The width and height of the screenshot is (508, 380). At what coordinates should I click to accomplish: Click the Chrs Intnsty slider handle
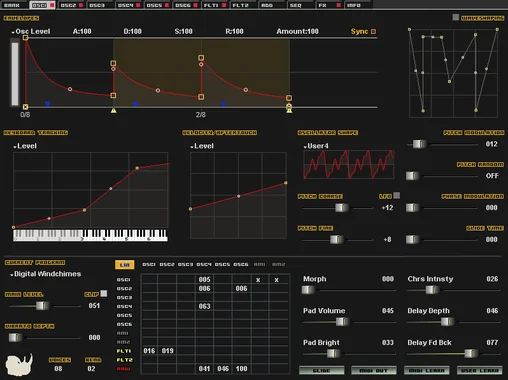point(432,290)
